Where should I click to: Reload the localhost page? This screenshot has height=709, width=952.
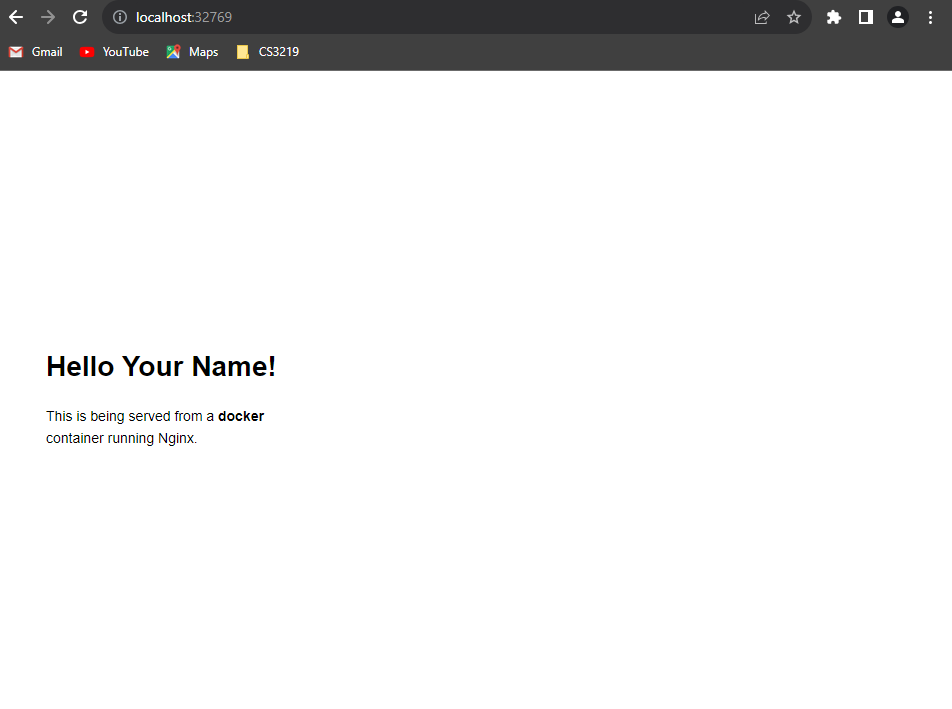(80, 17)
